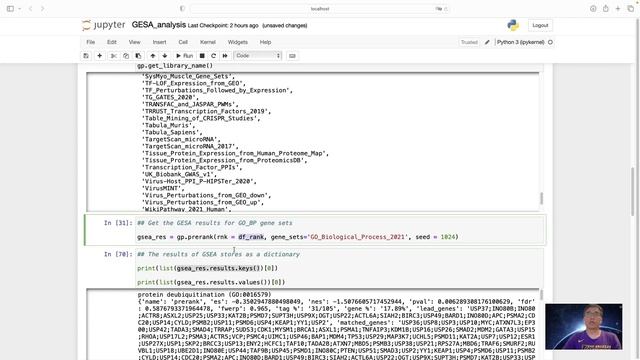The height and width of the screenshot is (360, 640).
Task: Interrupt the kernel with stop icon
Action: [x=202, y=56]
